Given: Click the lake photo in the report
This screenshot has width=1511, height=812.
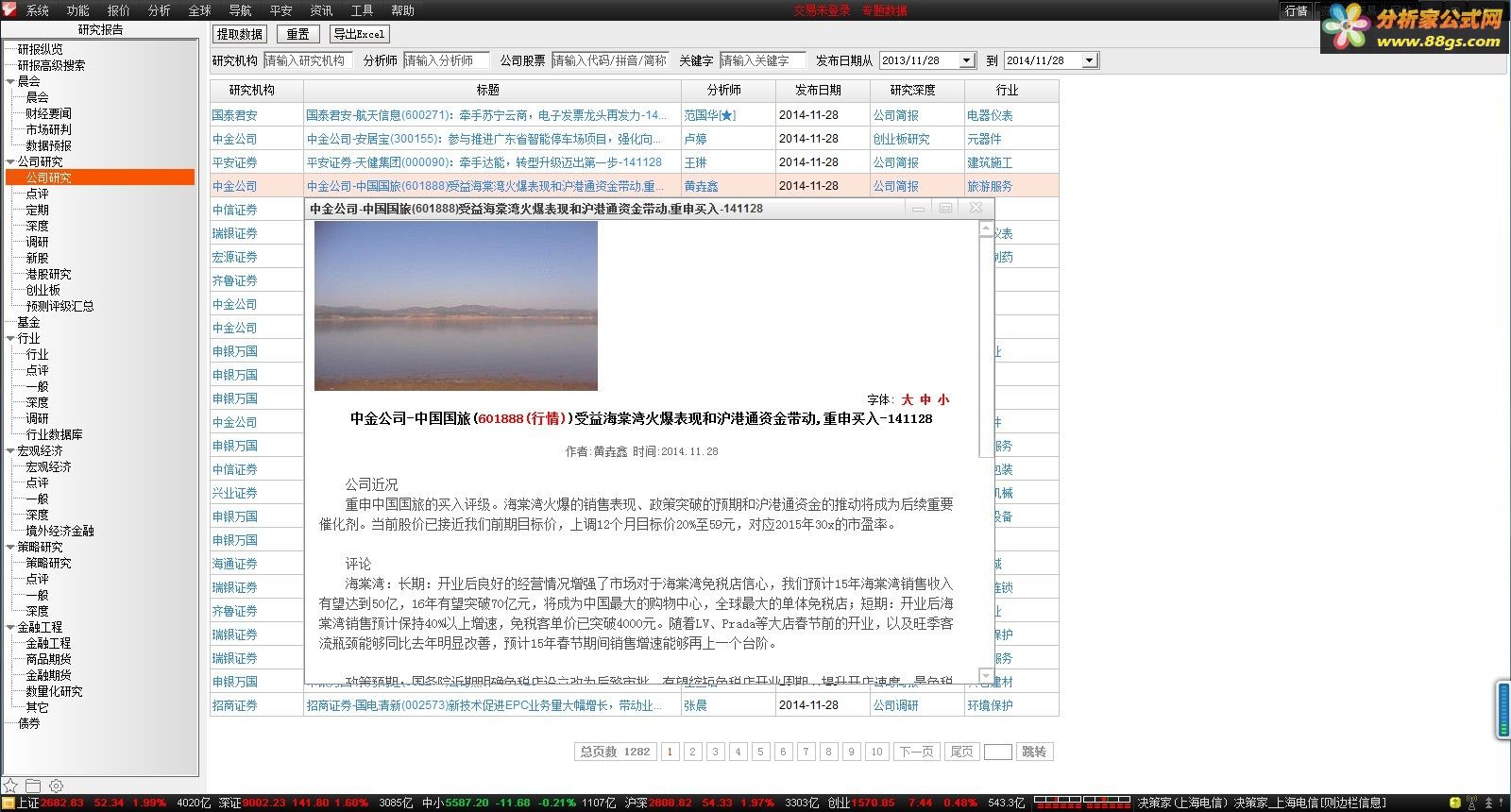Looking at the screenshot, I should [x=456, y=306].
